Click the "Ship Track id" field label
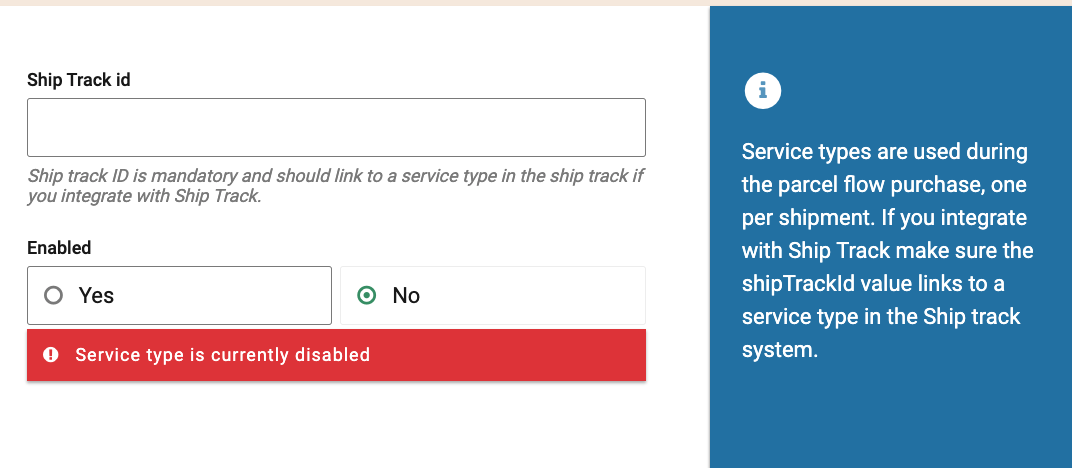This screenshot has height=468, width=1072. coord(79,80)
